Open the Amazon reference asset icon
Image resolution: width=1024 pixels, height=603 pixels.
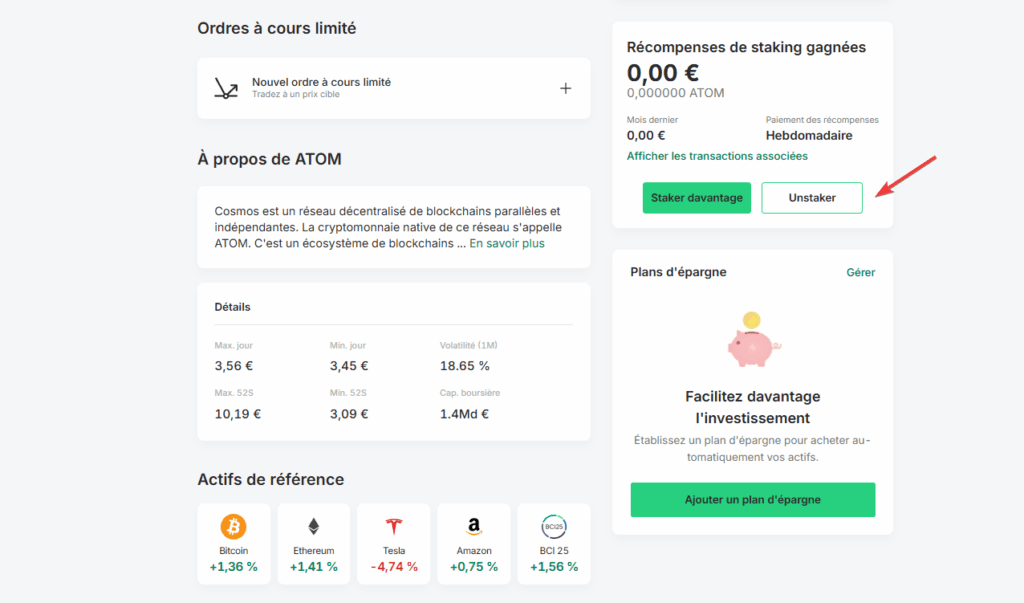[474, 527]
